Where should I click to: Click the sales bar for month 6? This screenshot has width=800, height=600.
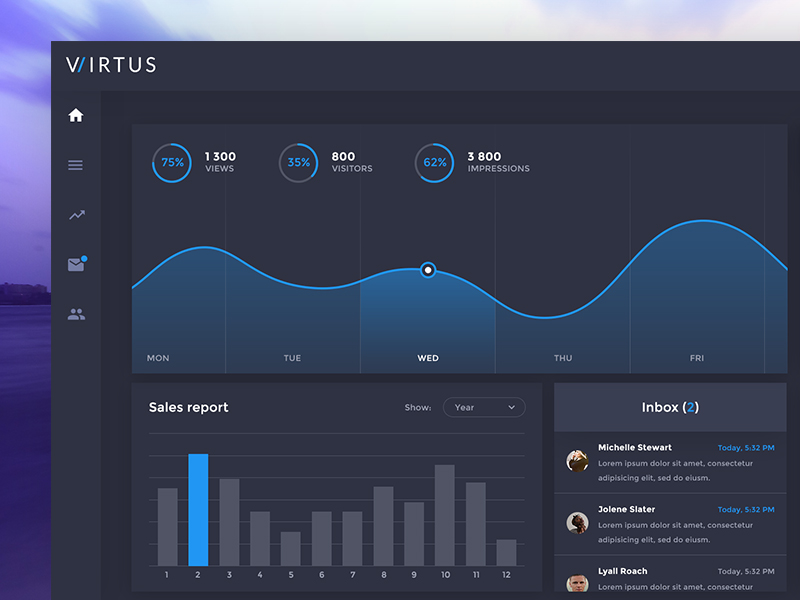(x=321, y=539)
